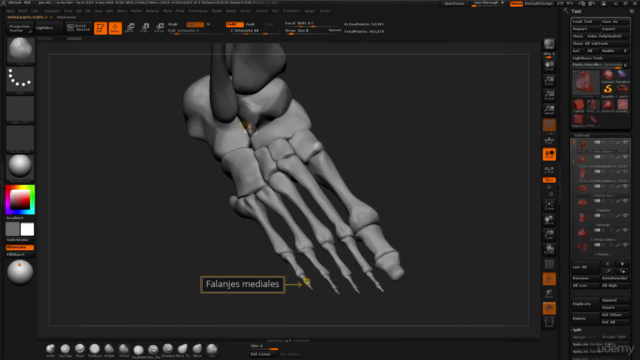Image resolution: width=640 pixels, height=360 pixels.
Task: Click the SwitchColor button
Action: [x=20, y=240]
